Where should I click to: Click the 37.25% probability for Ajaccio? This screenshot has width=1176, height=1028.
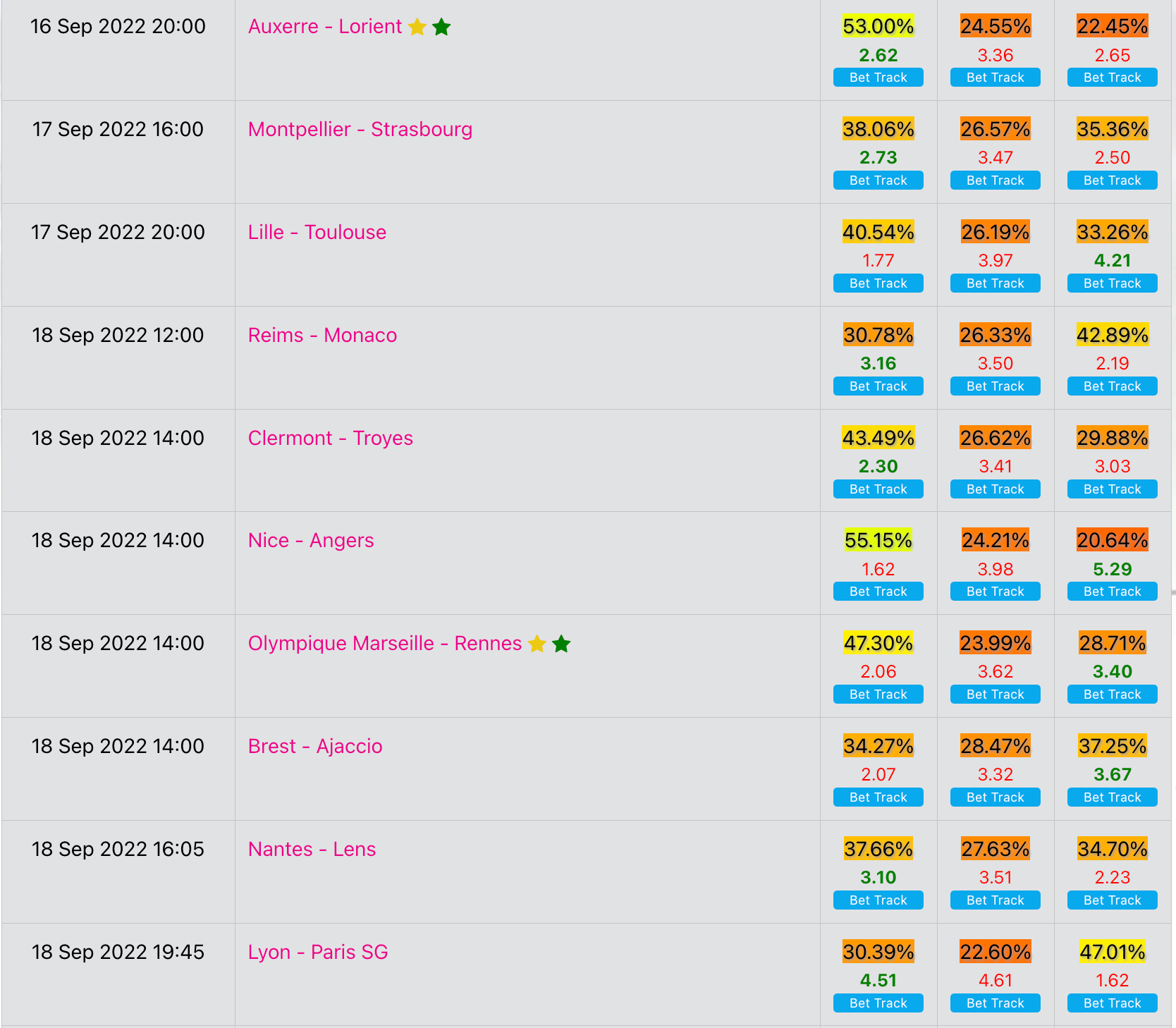pyautogui.click(x=1113, y=747)
